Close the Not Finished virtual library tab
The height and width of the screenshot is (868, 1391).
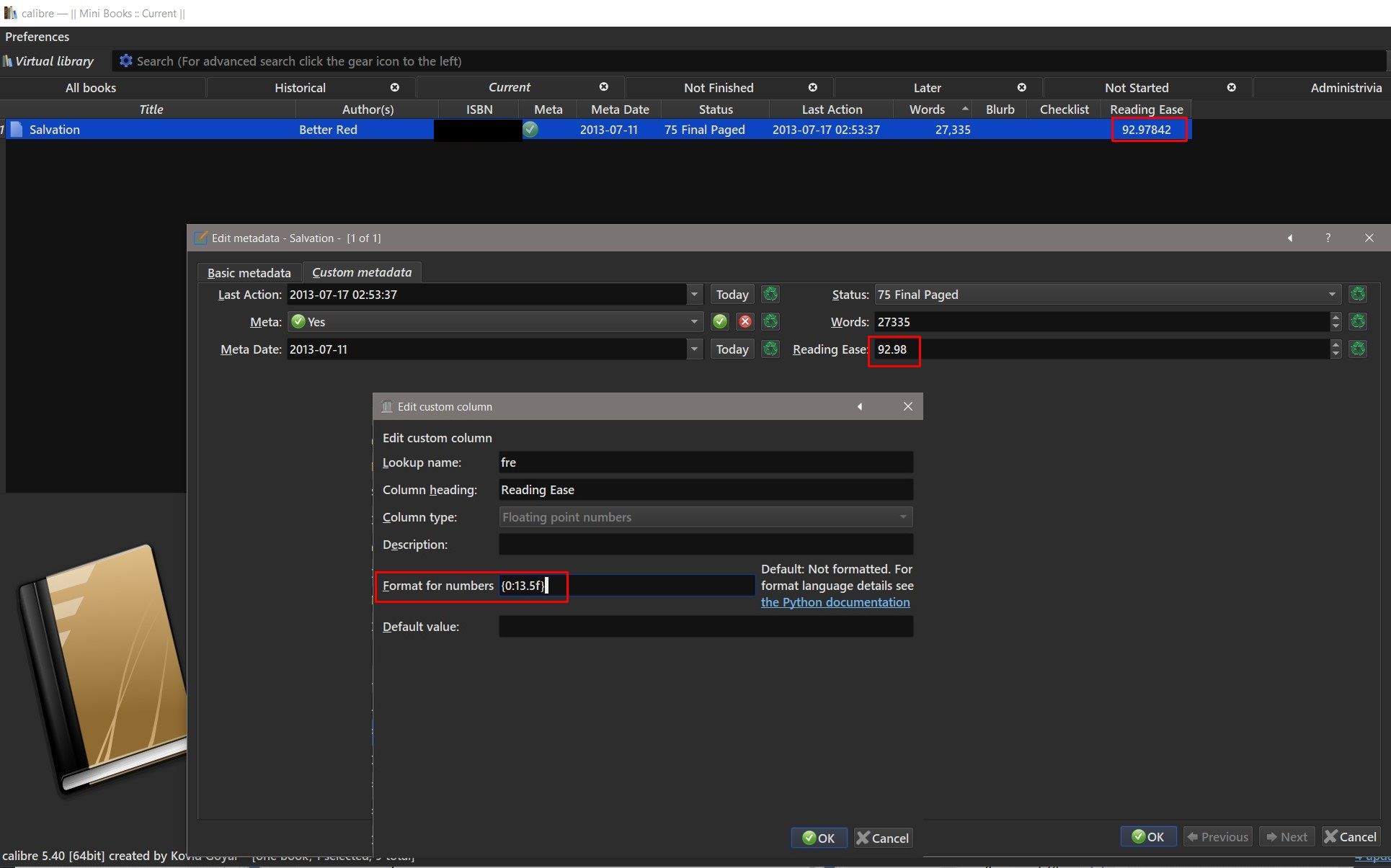[813, 87]
